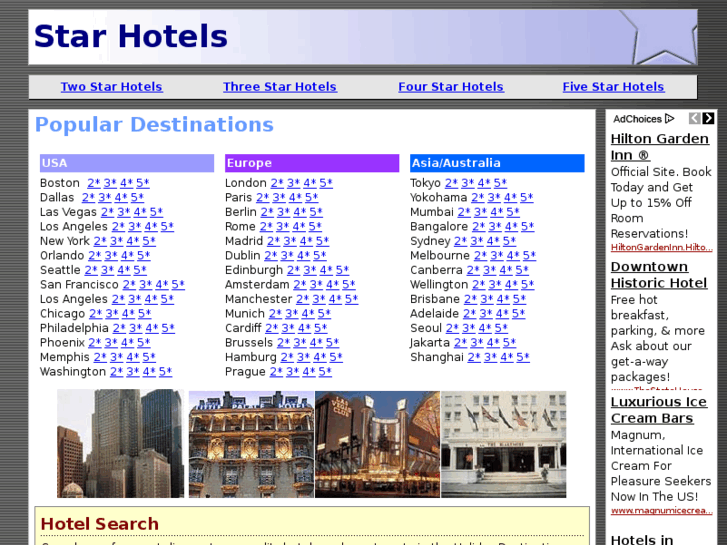Choose Cardiff 4* hotels link

(x=304, y=328)
